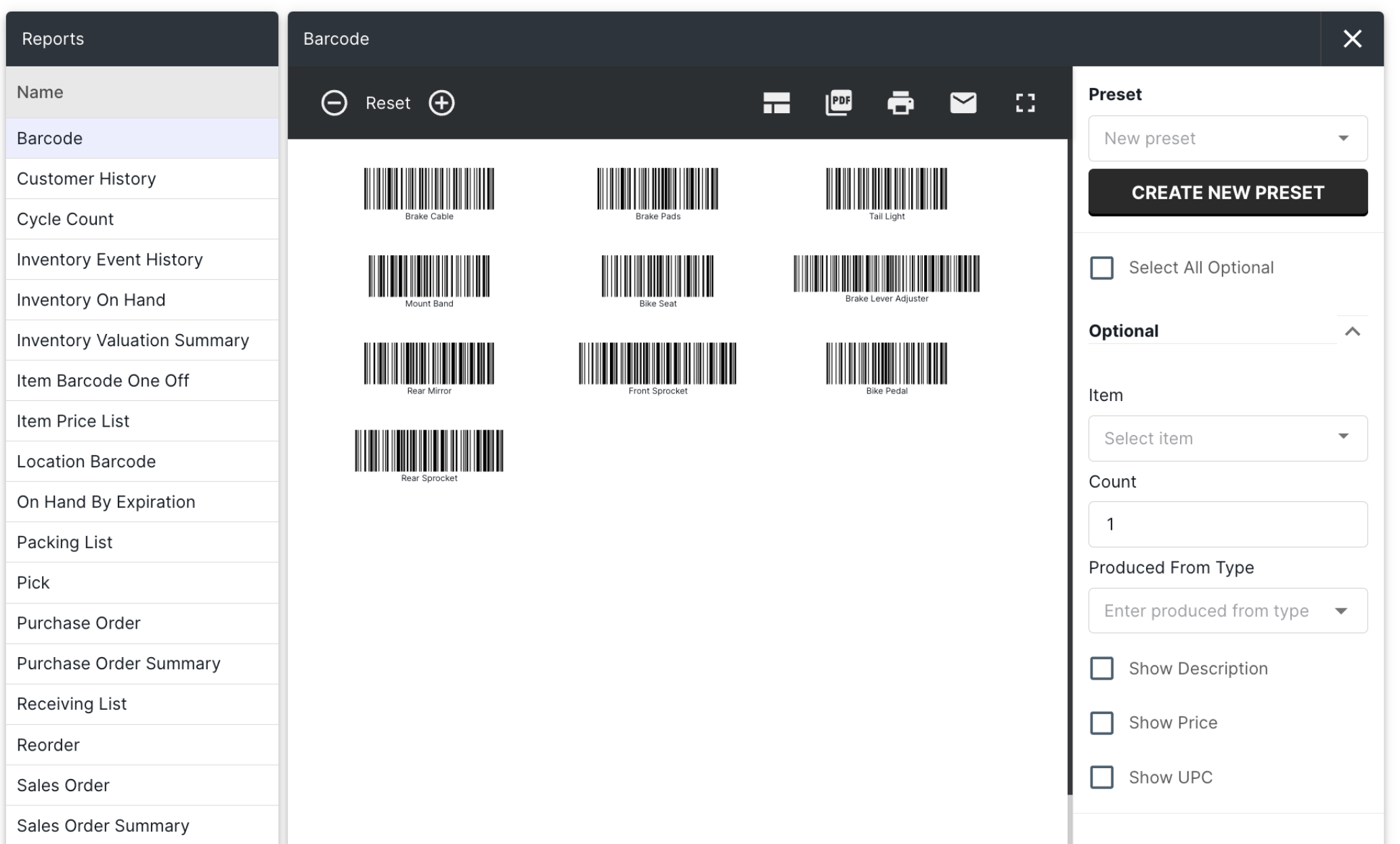
Task: Enable the Show Description checkbox
Action: click(1101, 669)
